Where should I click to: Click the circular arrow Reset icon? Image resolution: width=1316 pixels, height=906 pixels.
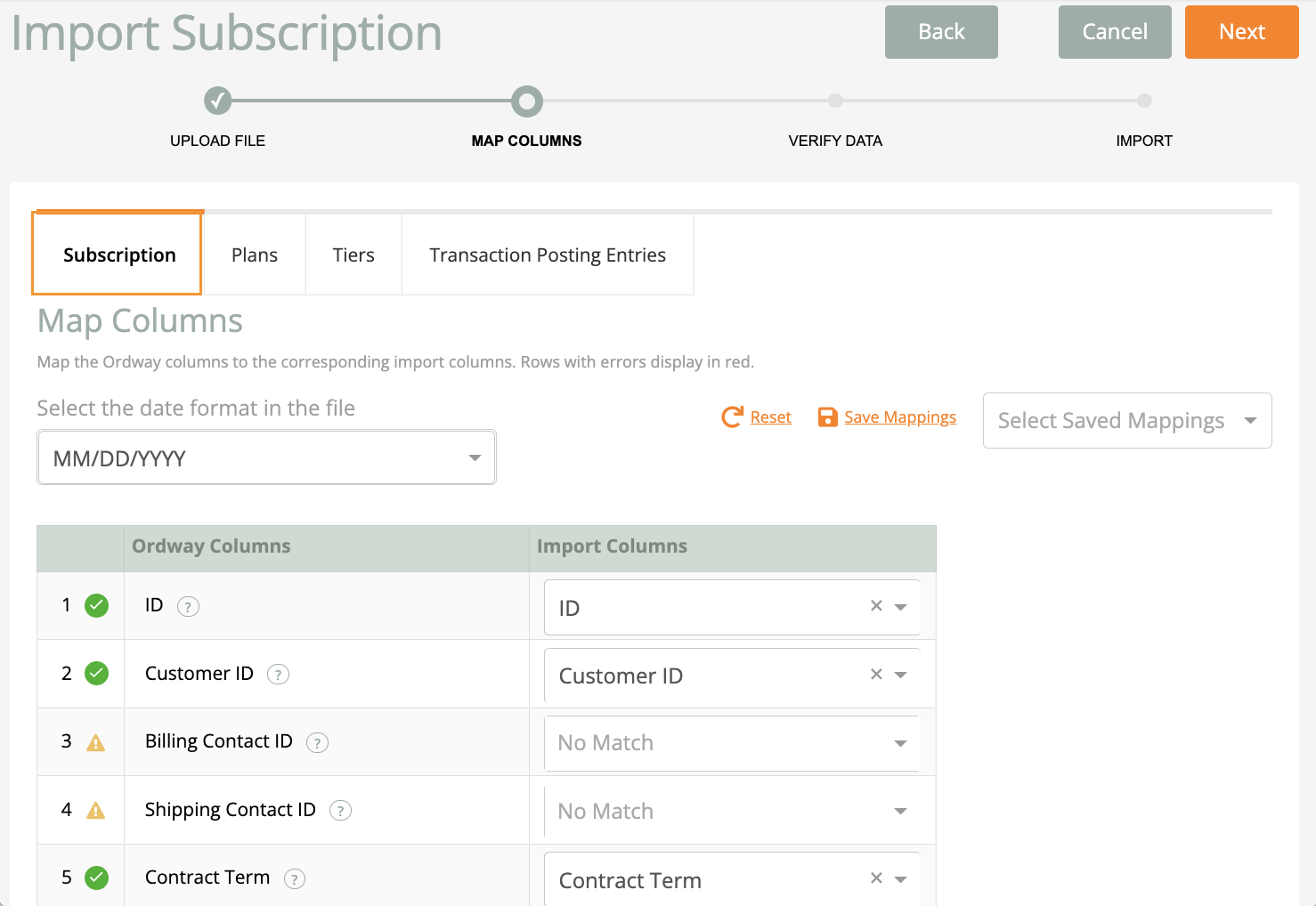click(732, 417)
